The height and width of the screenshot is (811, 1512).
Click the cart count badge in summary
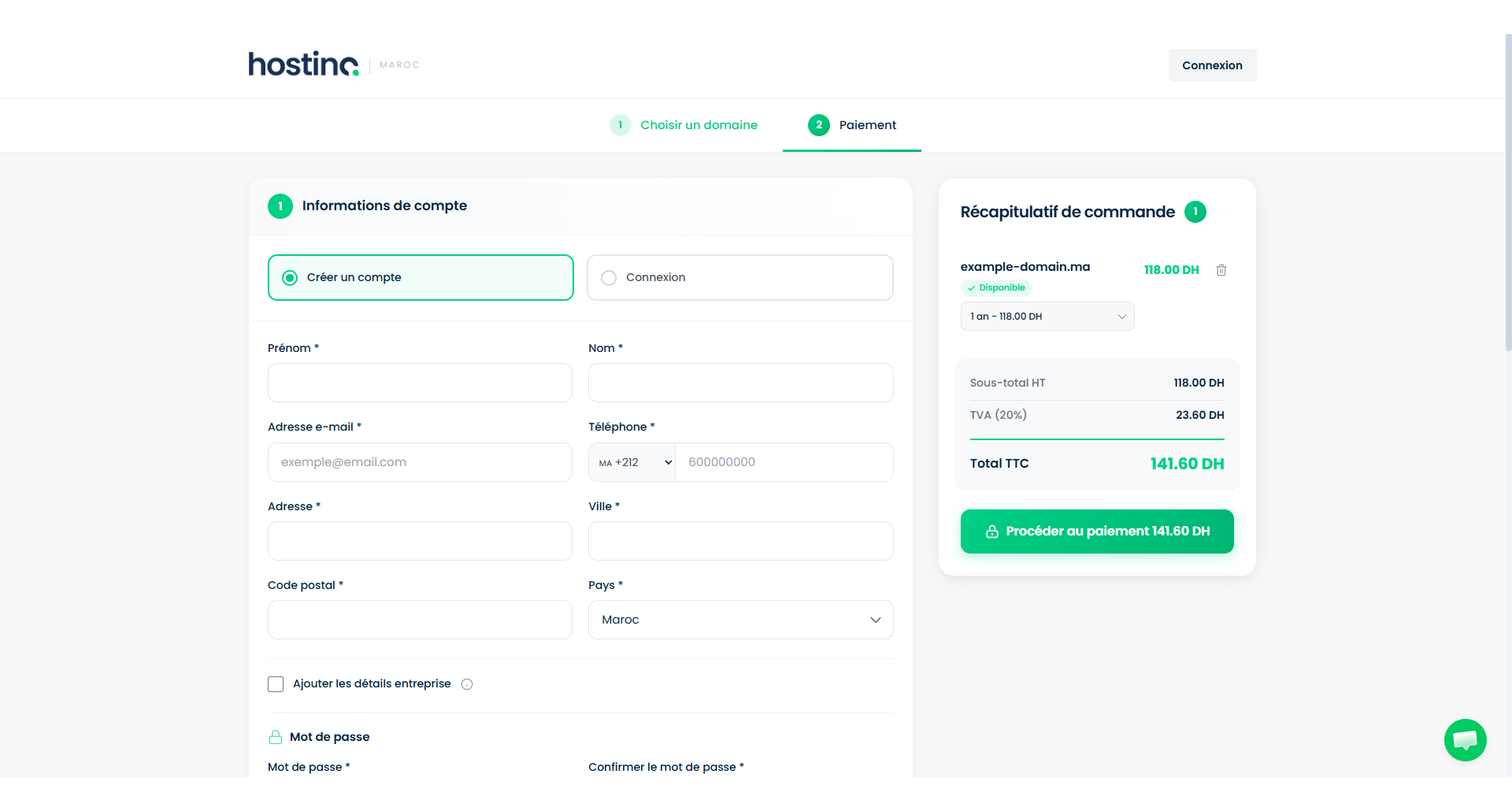1195,212
